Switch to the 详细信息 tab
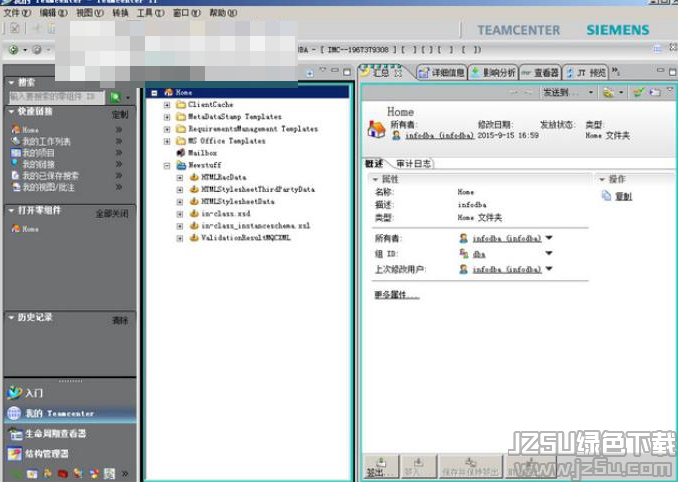Screen dimensions: 678x482 pos(441,73)
